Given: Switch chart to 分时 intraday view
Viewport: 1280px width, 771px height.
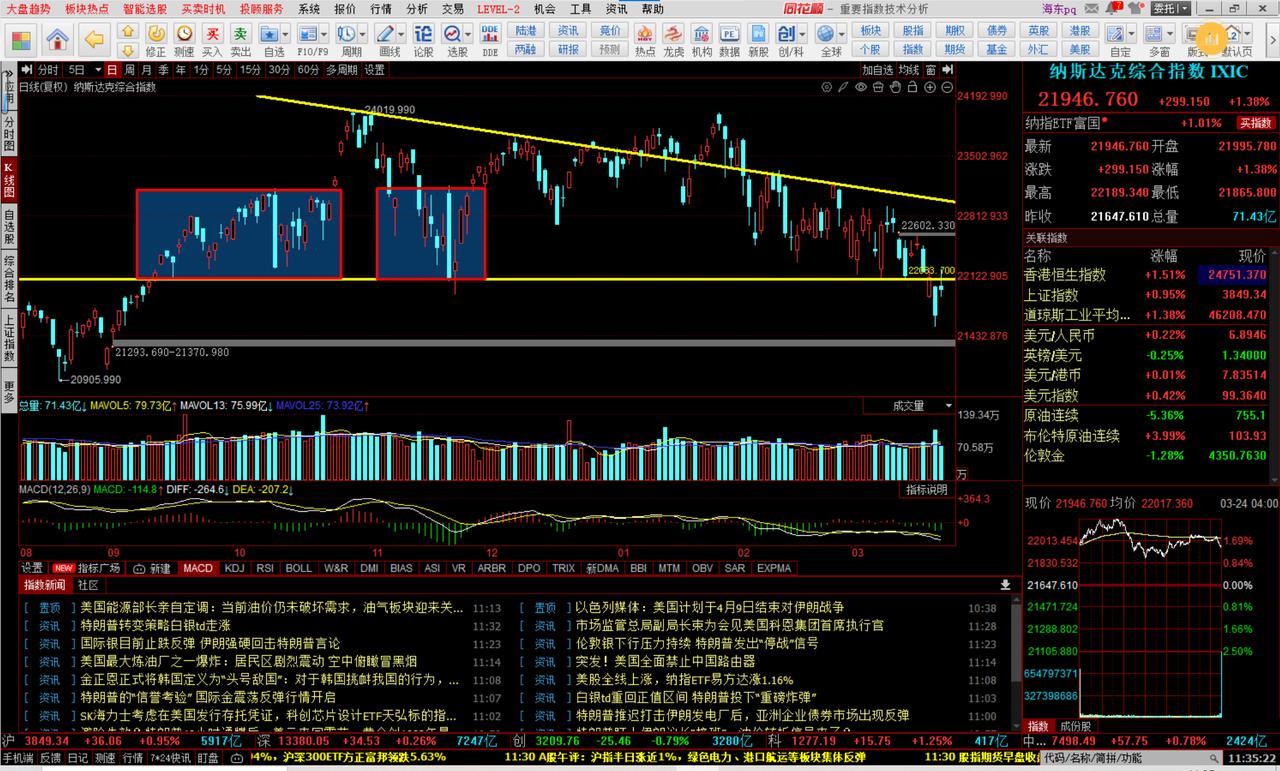Looking at the screenshot, I should point(48,70).
